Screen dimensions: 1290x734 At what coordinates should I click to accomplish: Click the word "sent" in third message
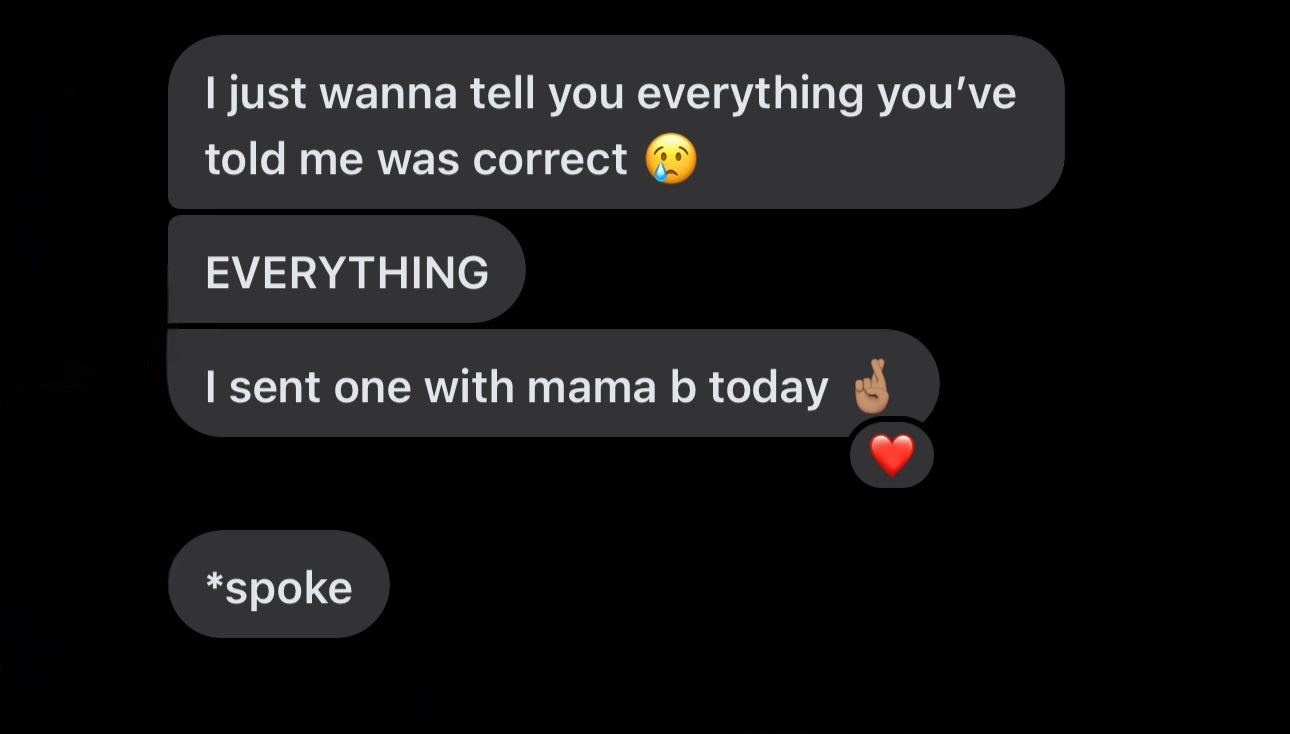pyautogui.click(x=274, y=387)
